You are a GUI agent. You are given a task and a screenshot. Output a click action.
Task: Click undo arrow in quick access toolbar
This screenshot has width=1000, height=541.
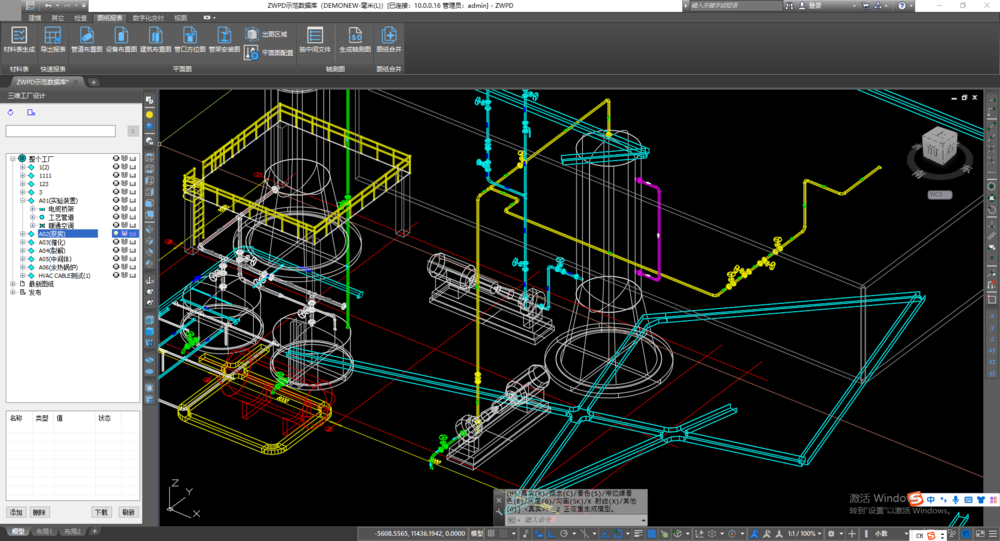coord(48,5)
